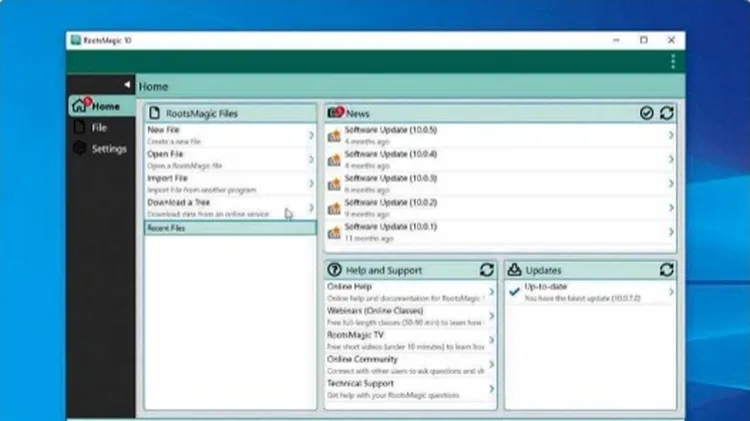Select Home in the sidebar
This screenshot has height=421, width=750.
(101, 106)
